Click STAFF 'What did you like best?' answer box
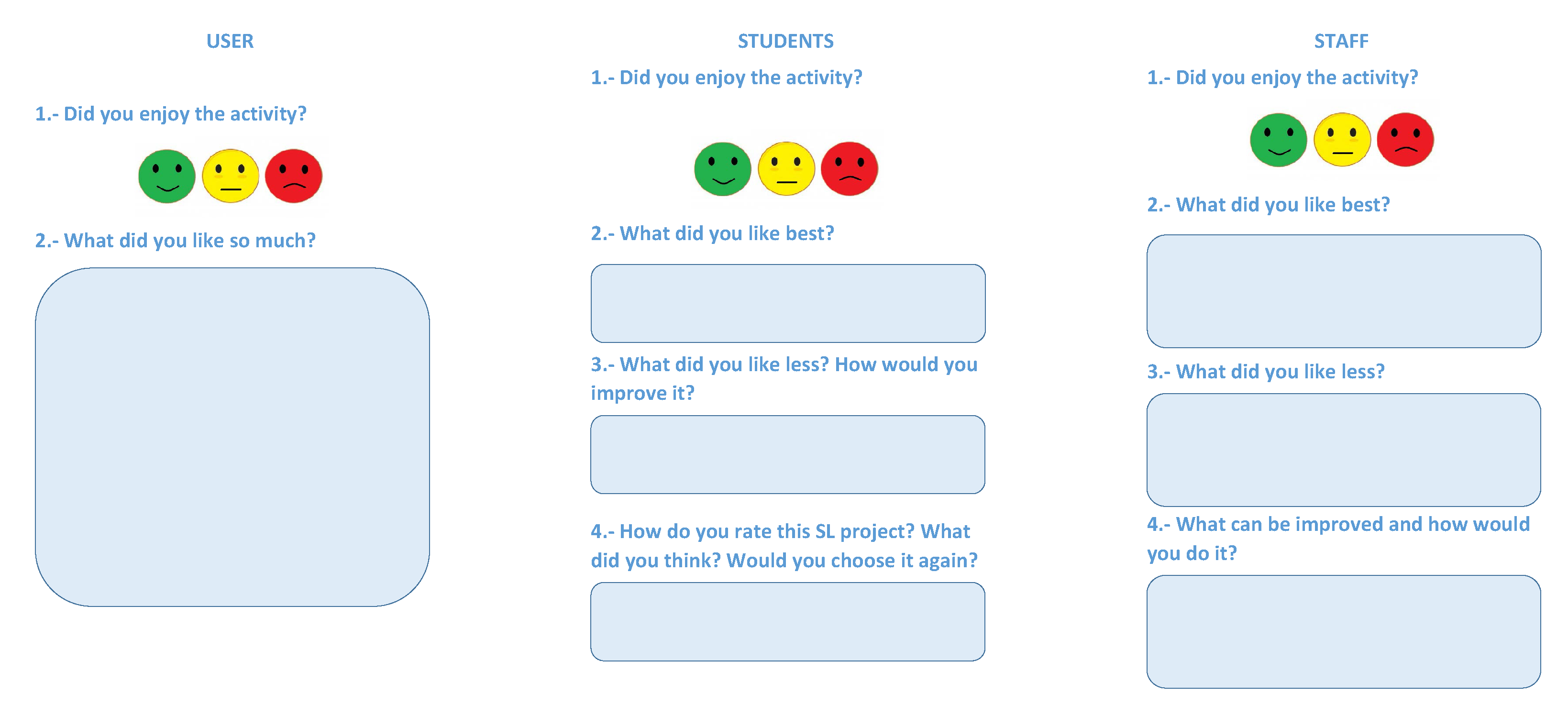Viewport: 1568px width, 716px height. click(1343, 291)
